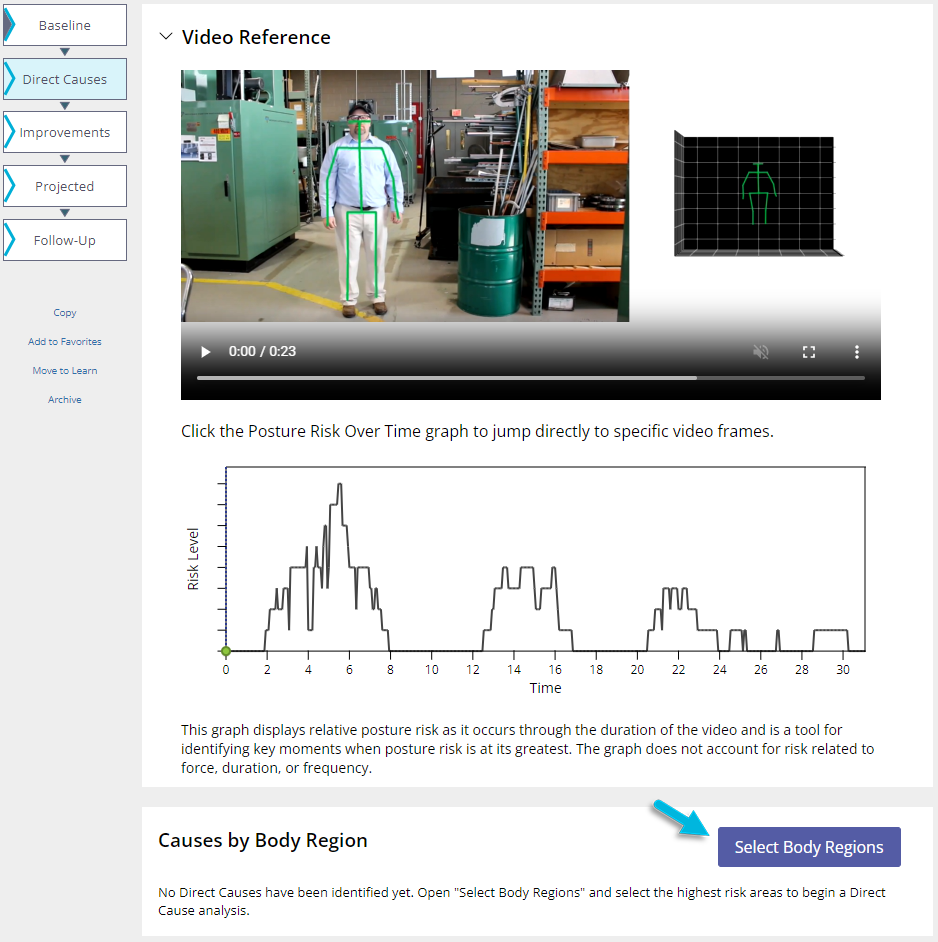
Task: Open video more options menu
Action: tap(857, 352)
